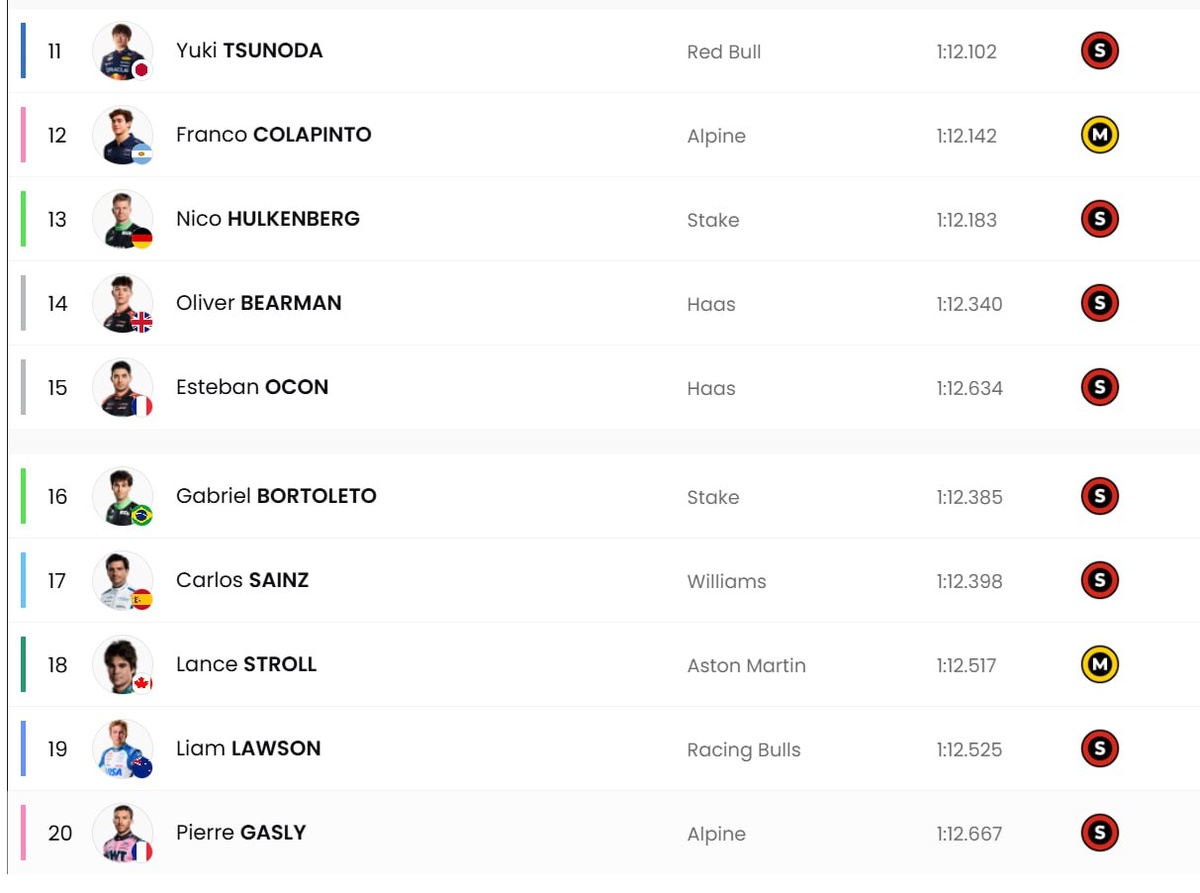1200x893 pixels.
Task: Click Lance Stroll's medium tyre icon
Action: click(x=1100, y=664)
